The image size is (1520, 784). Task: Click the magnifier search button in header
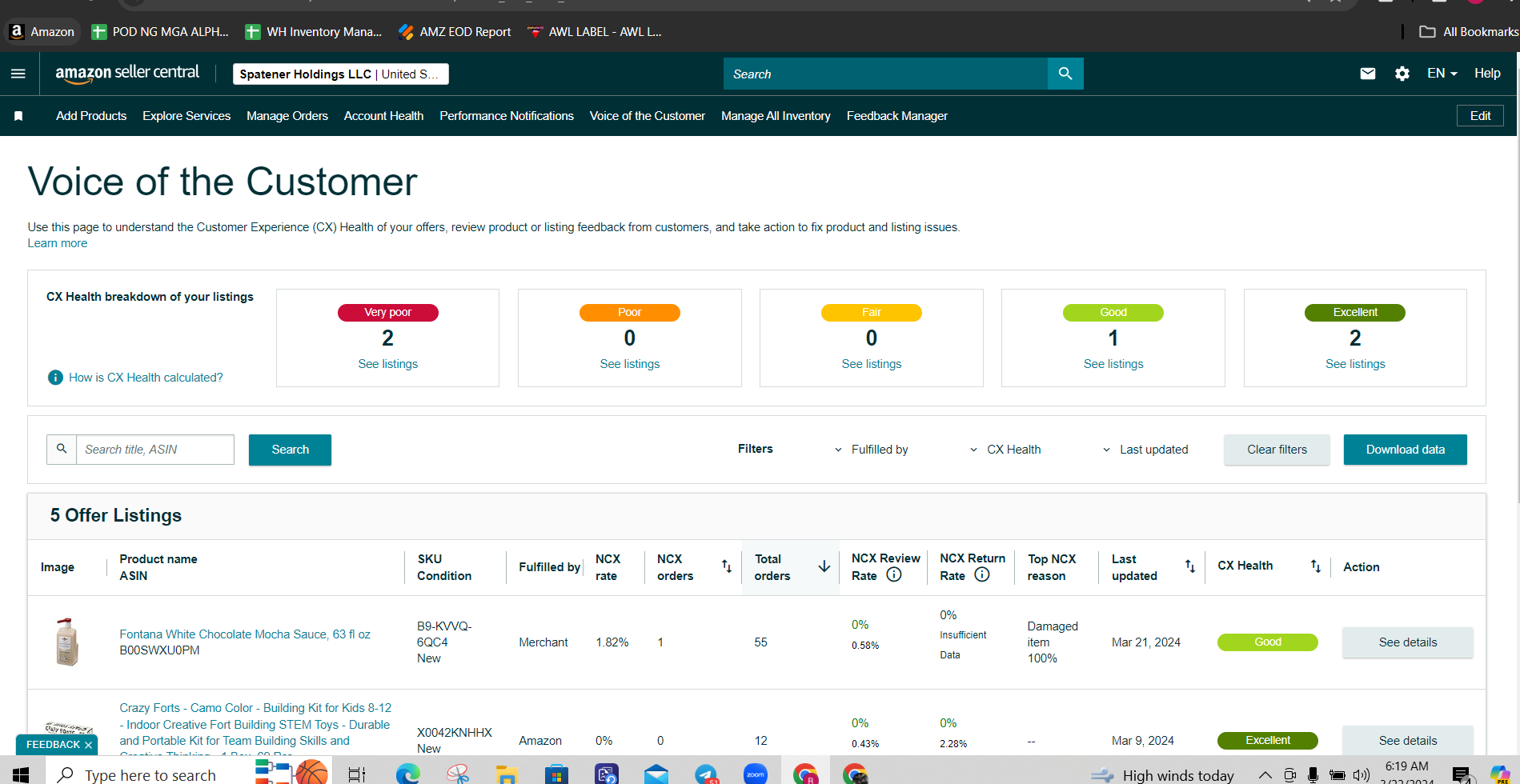(x=1065, y=74)
